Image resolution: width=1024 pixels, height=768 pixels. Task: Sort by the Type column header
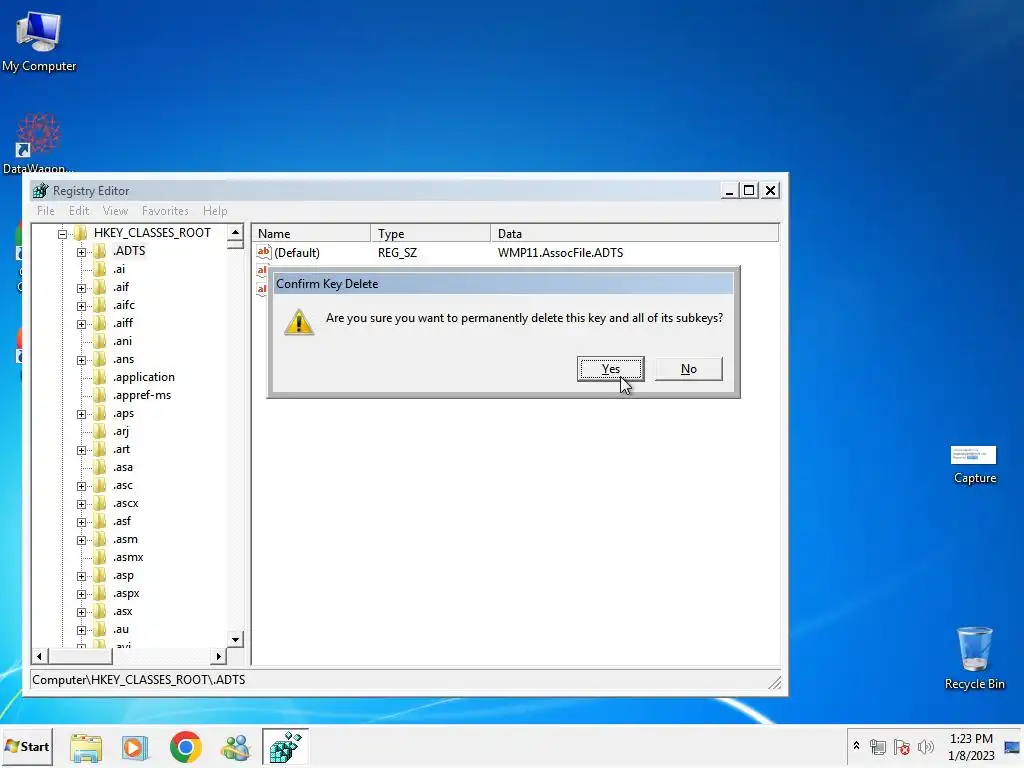(x=430, y=233)
